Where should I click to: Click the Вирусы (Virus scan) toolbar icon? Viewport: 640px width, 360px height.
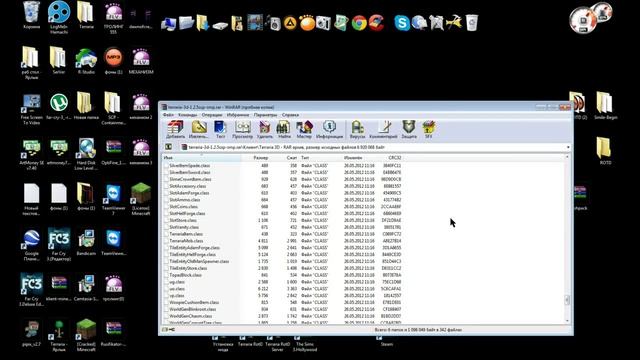point(357,129)
